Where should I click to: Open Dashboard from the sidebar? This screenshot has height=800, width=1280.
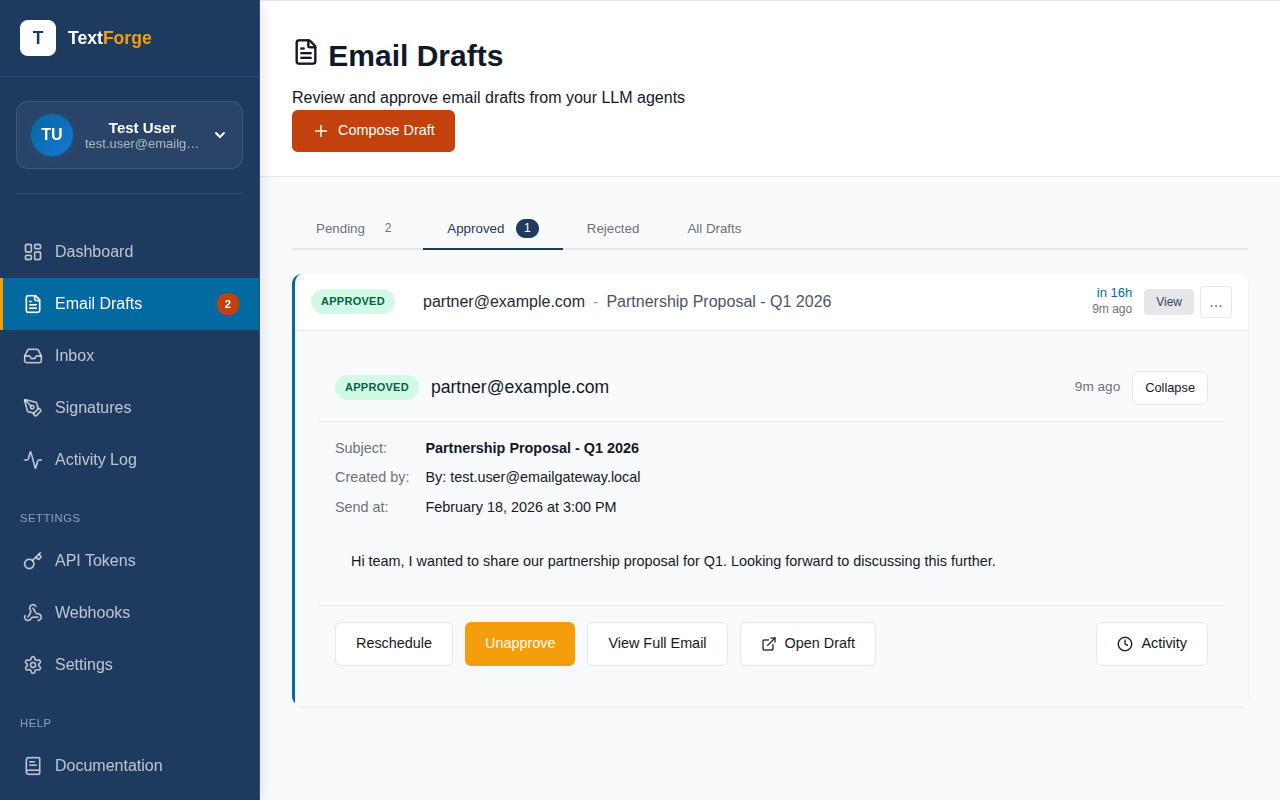tap(130, 252)
